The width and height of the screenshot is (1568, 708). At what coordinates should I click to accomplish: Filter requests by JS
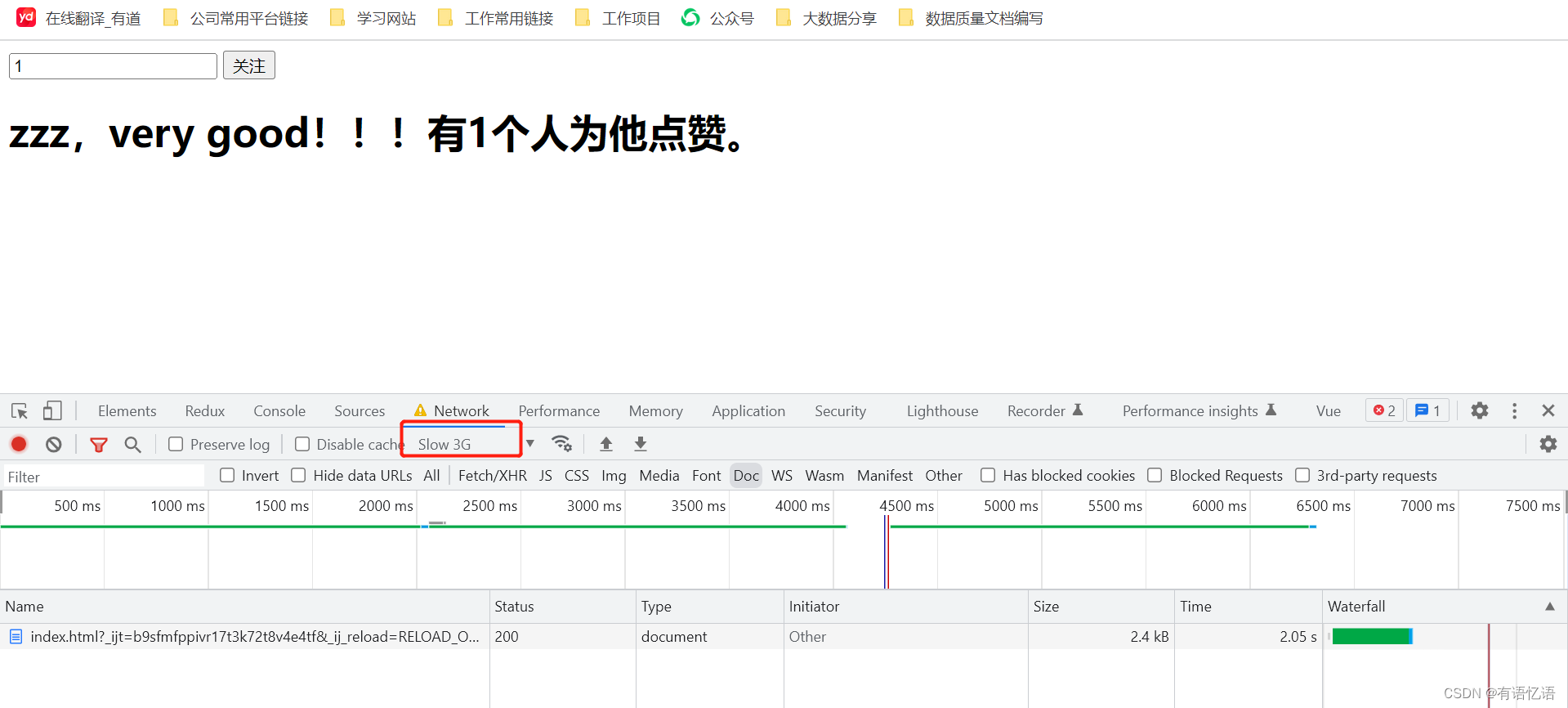point(546,475)
